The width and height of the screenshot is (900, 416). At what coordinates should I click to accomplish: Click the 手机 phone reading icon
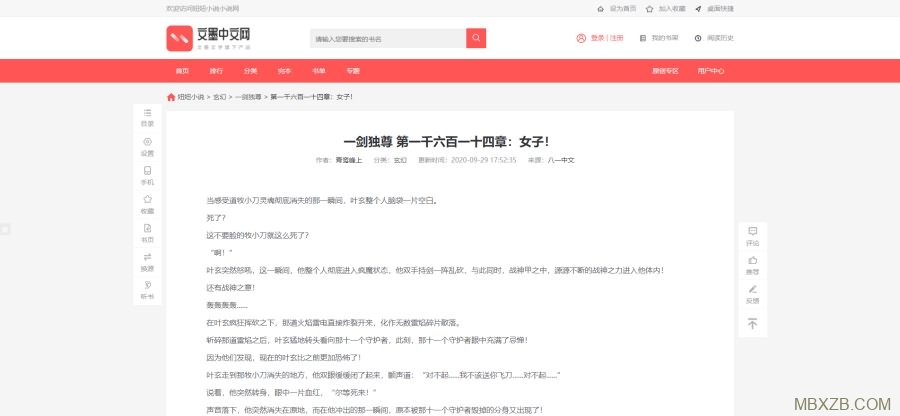click(148, 170)
